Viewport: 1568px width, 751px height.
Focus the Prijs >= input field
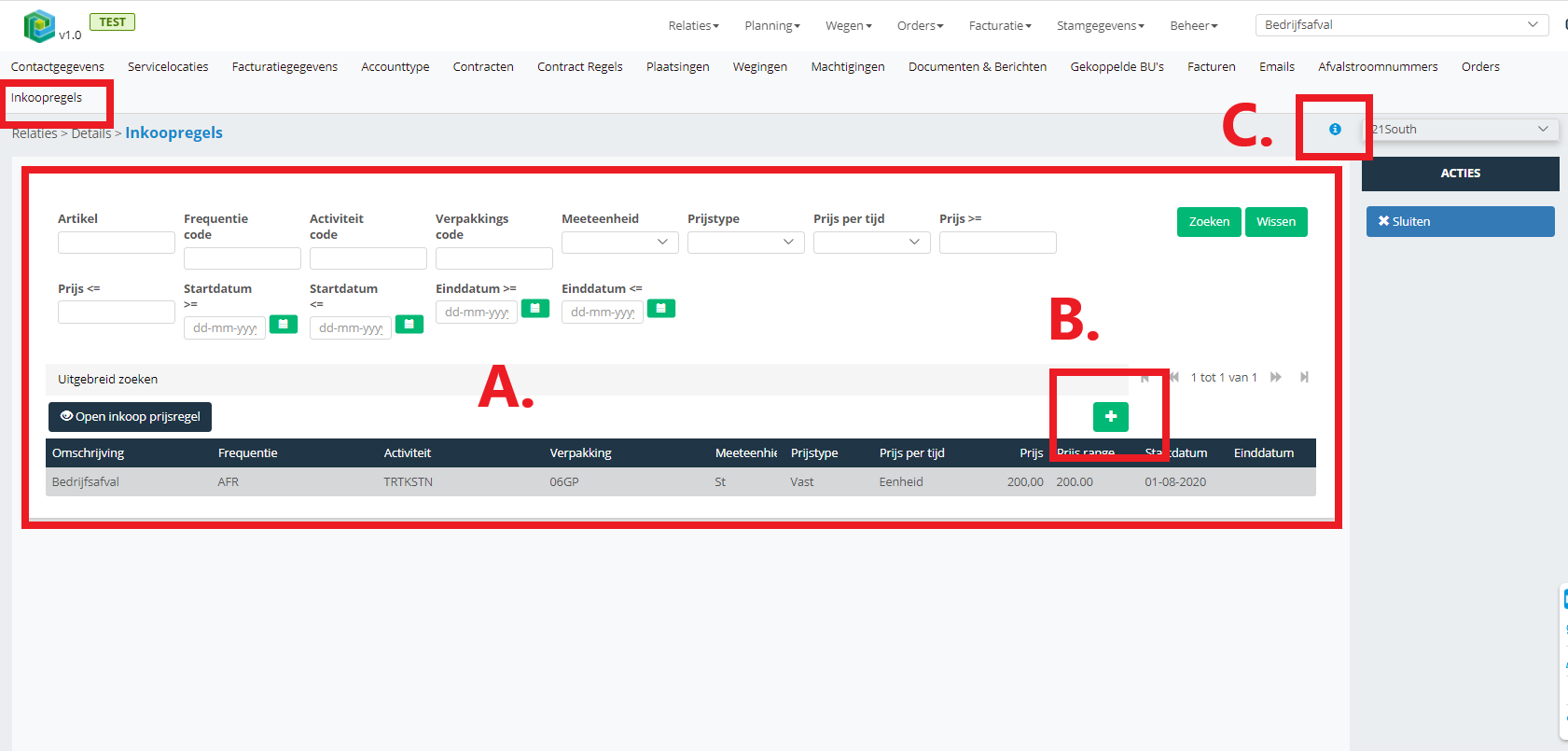997,242
